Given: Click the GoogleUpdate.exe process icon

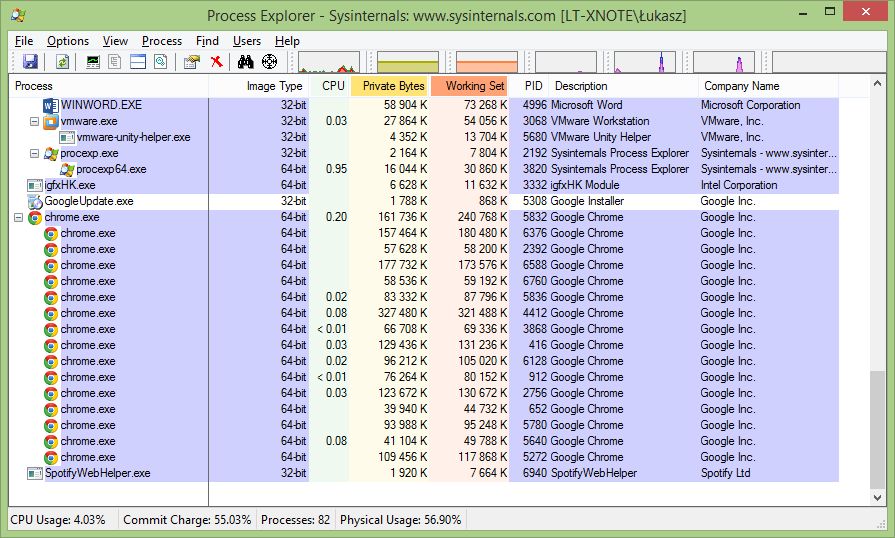Looking at the screenshot, I should point(35,201).
